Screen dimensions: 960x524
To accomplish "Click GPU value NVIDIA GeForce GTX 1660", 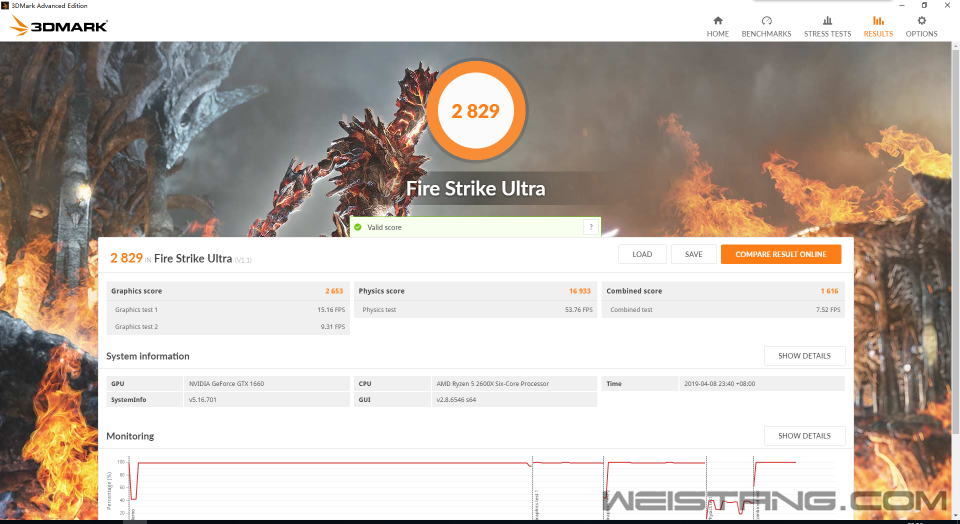I will (227, 384).
